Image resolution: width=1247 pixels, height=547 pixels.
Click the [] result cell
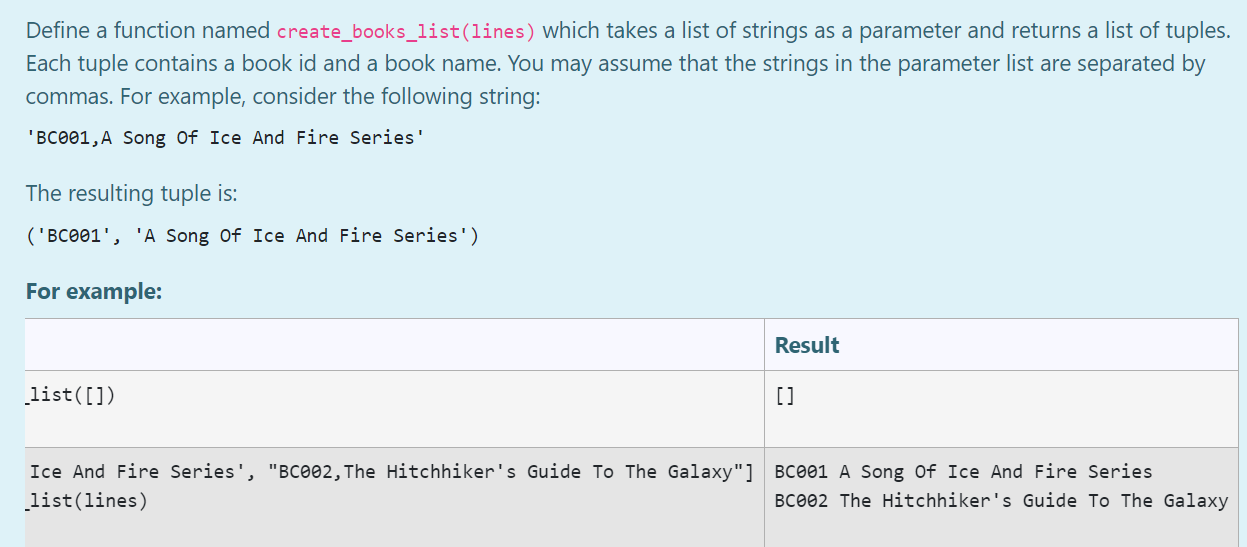[x=785, y=396]
